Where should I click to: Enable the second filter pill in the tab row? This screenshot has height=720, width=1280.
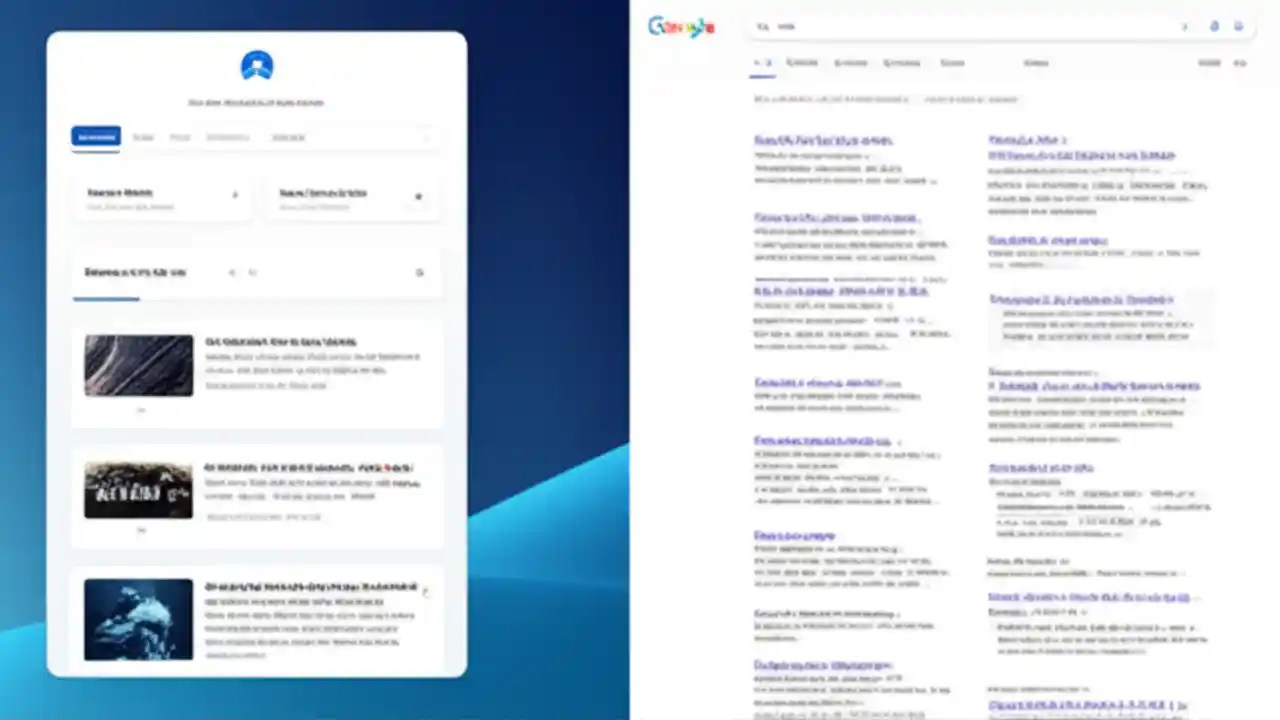coord(143,137)
